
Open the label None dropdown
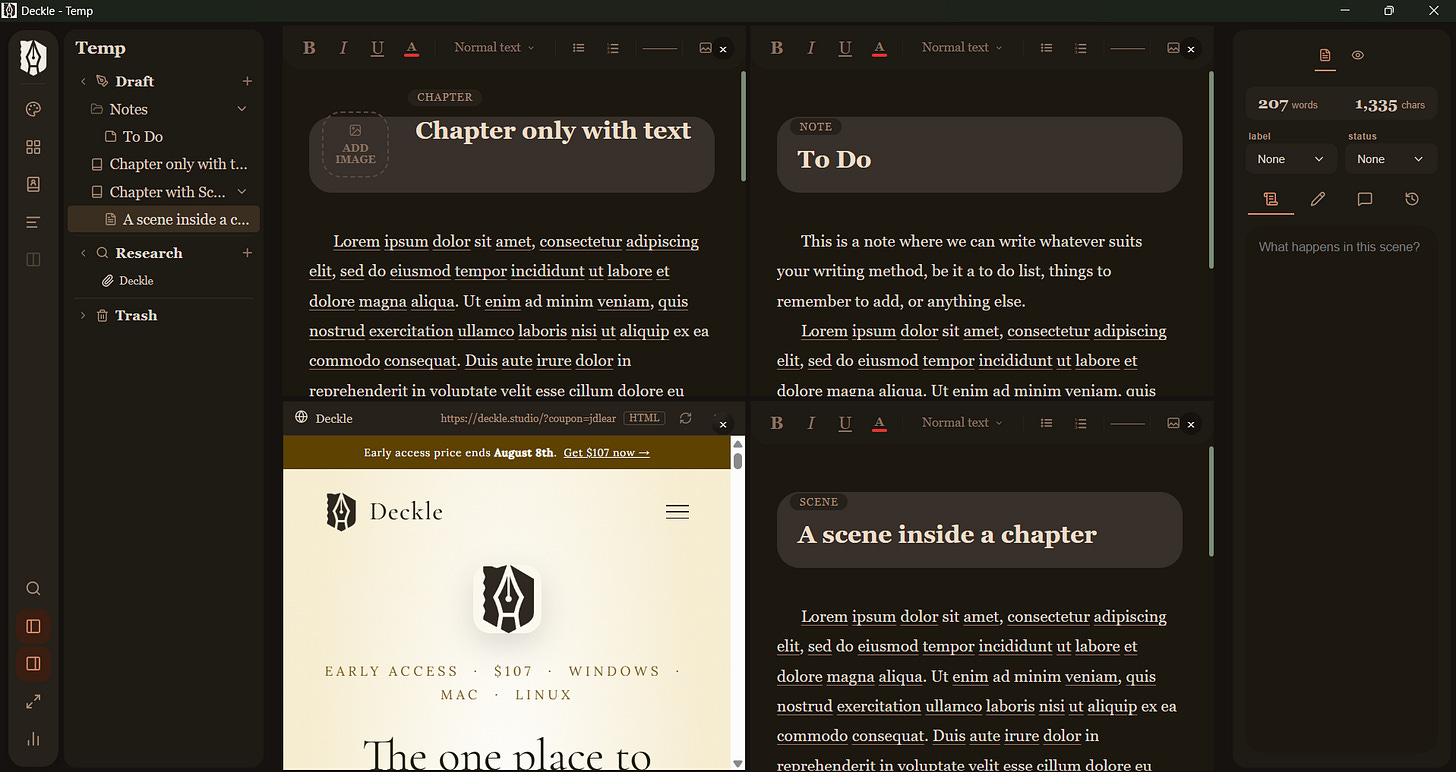click(1291, 159)
